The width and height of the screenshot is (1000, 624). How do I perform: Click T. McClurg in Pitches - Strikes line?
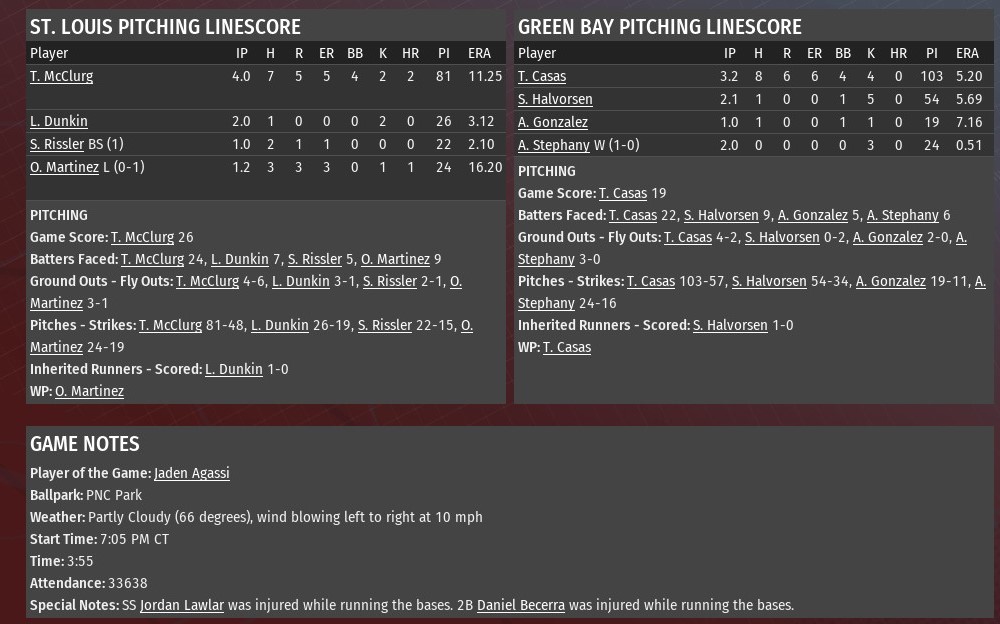coord(170,325)
